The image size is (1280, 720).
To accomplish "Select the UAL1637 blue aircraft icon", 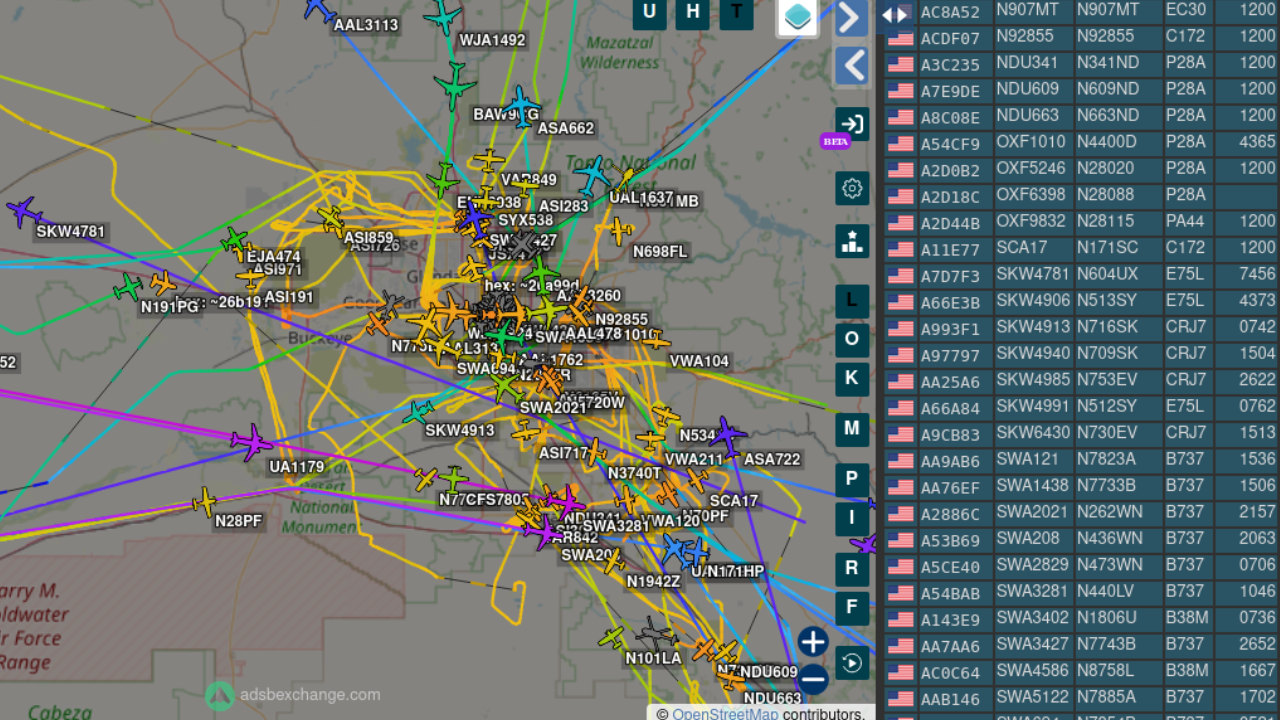I will [x=593, y=176].
